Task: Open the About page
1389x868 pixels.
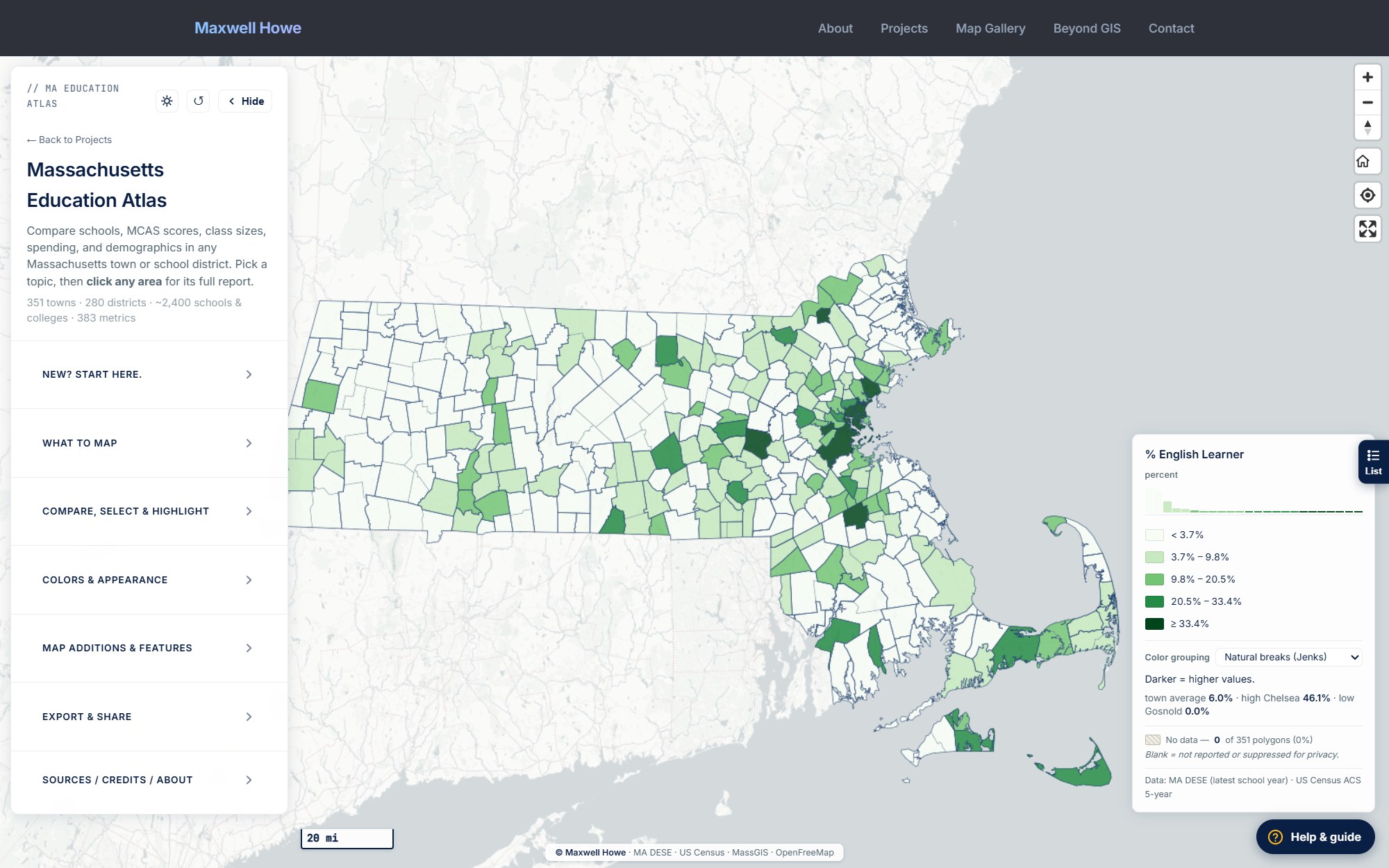Action: click(835, 28)
